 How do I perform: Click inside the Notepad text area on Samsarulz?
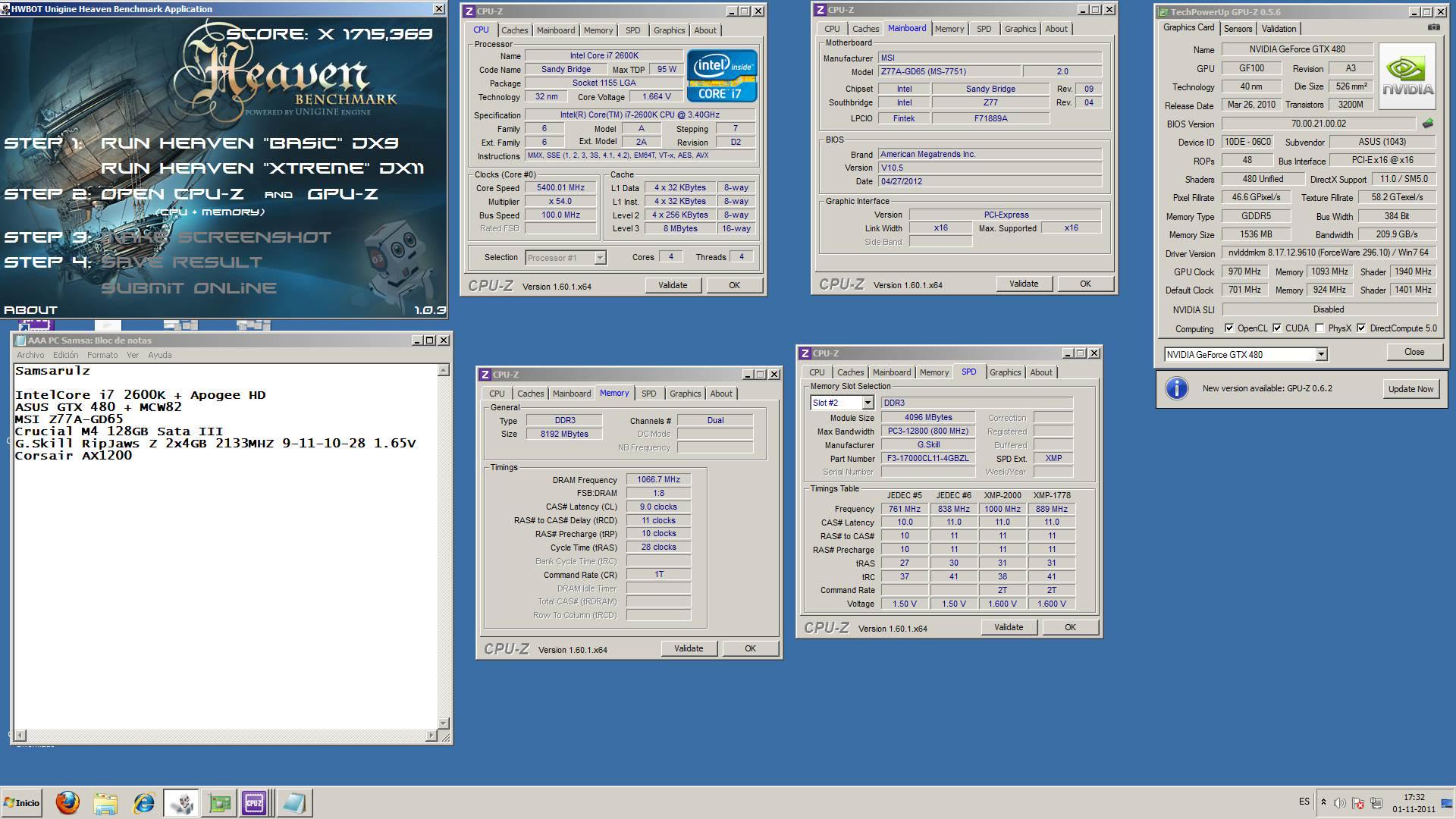[x=52, y=371]
